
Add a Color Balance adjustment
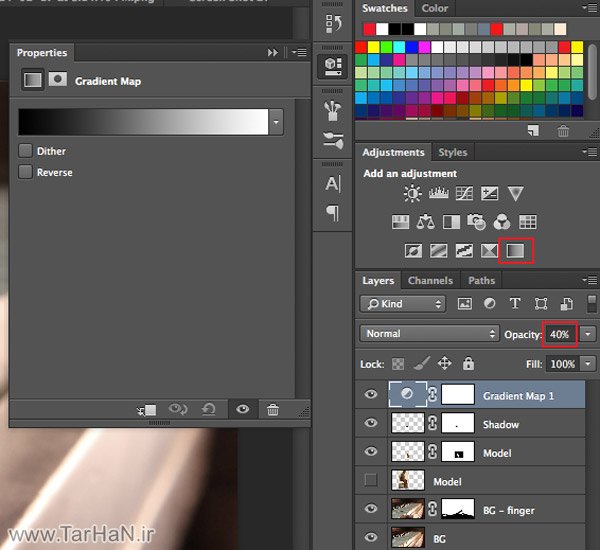click(x=425, y=222)
